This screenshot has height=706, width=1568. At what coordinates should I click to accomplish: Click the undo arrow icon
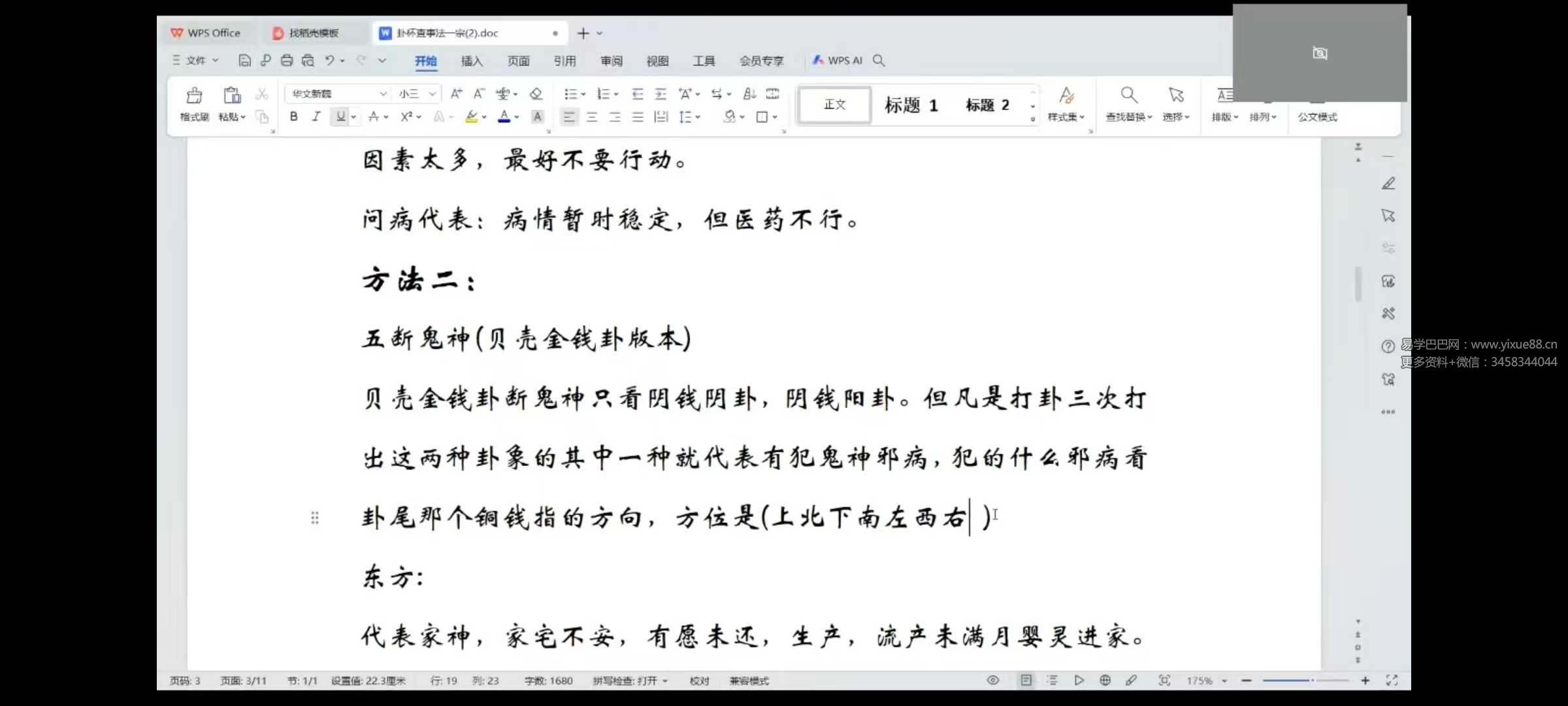pos(330,61)
